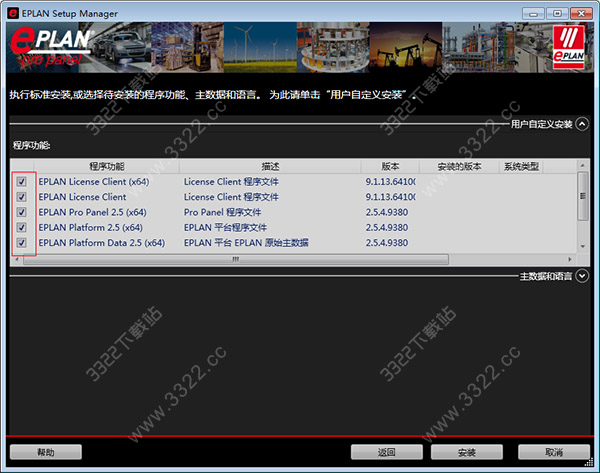600x473 pixels.
Task: Select the EPLAN License Client (x64) row name
Action: click(94, 181)
